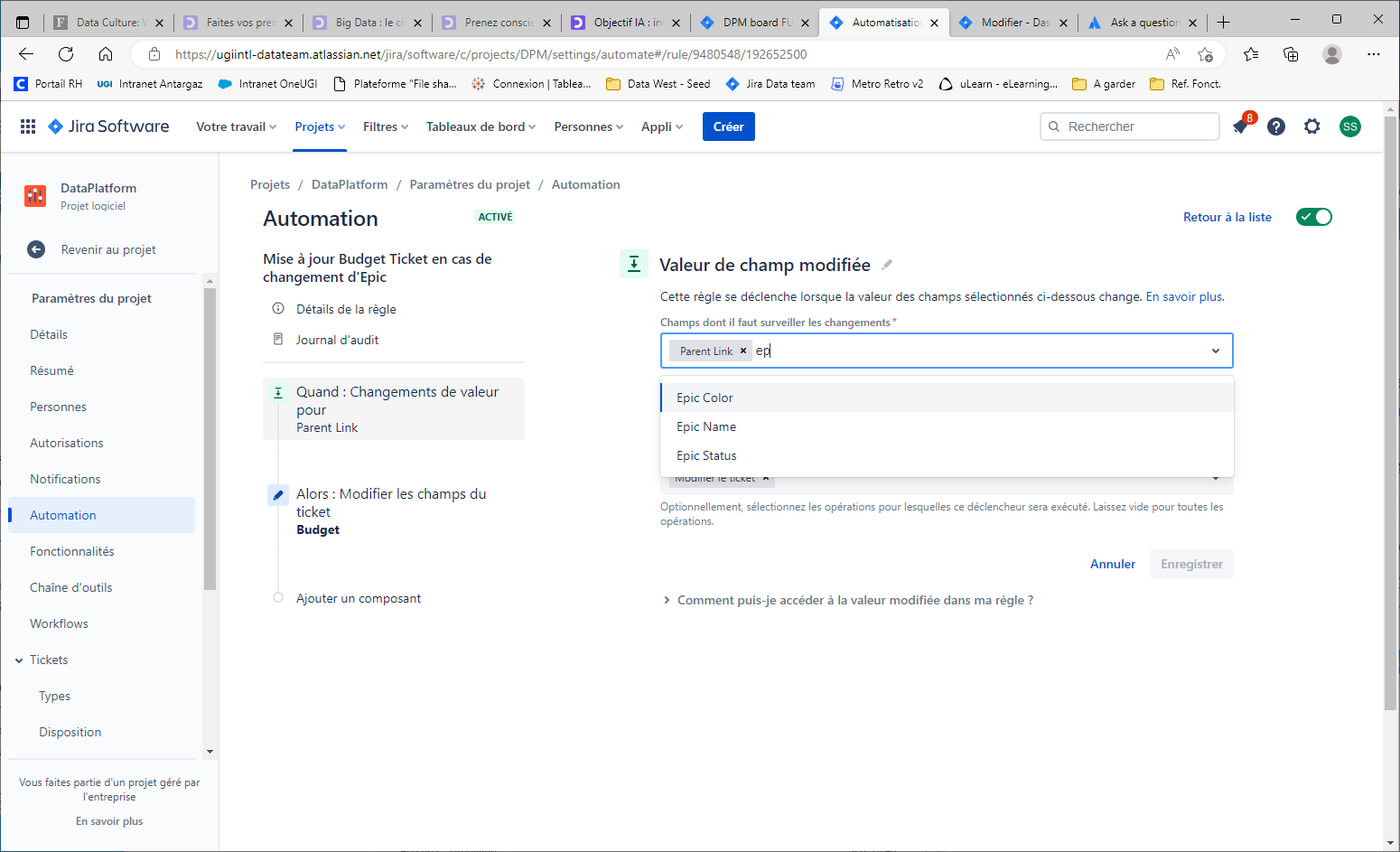Open the Jira app switcher grid icon

pos(28,126)
